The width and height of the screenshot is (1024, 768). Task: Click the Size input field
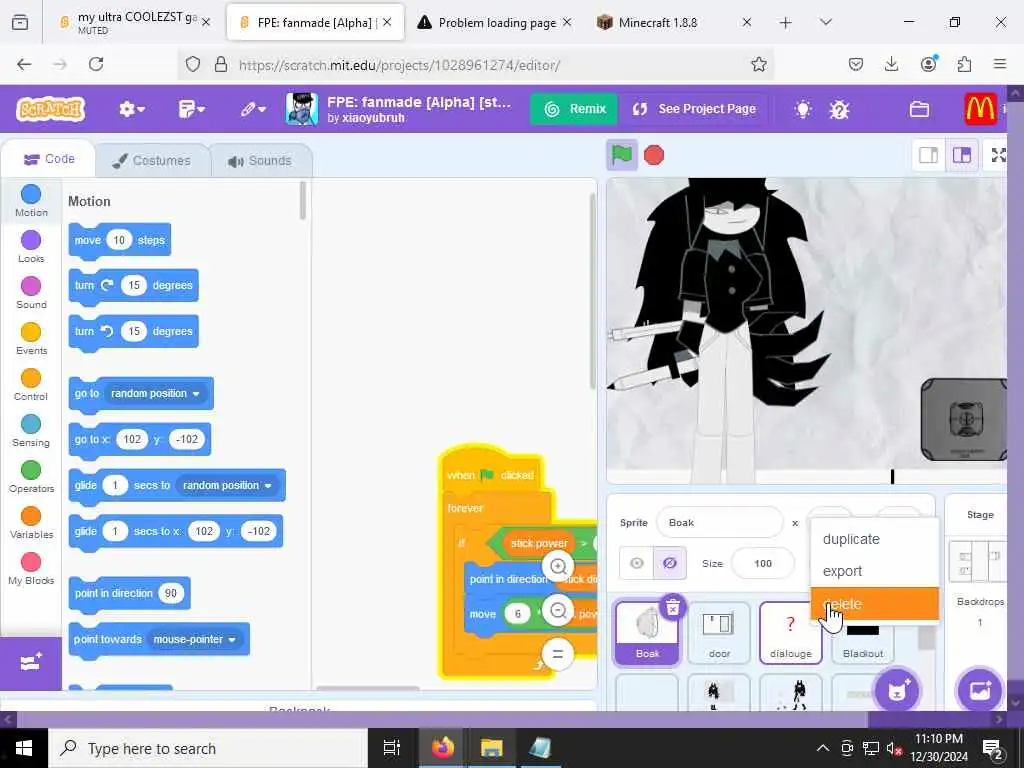[763, 563]
